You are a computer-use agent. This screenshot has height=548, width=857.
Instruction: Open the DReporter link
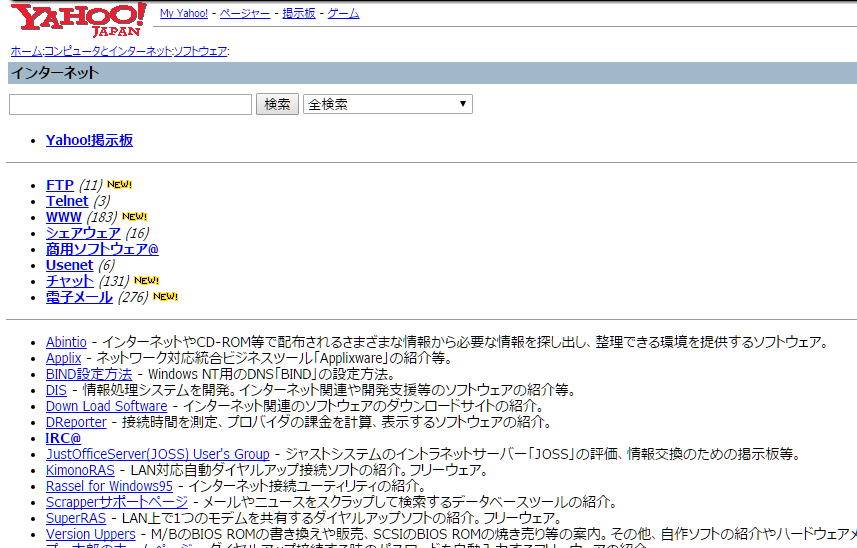tap(76, 422)
